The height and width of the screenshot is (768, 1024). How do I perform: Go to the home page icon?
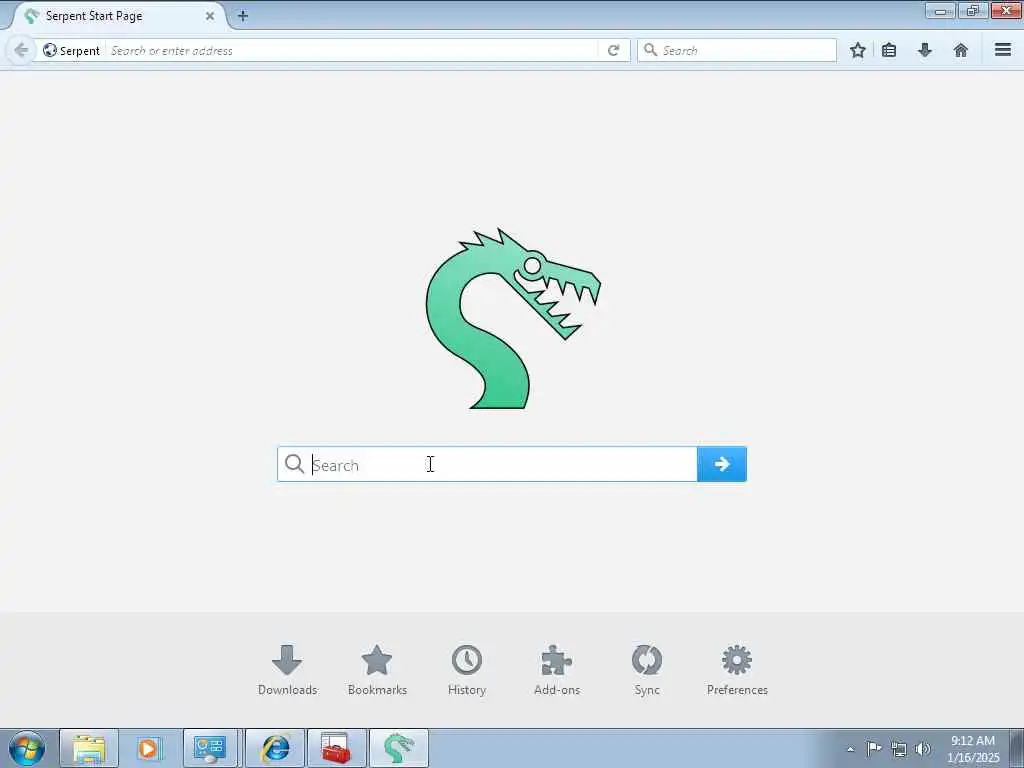click(x=961, y=50)
